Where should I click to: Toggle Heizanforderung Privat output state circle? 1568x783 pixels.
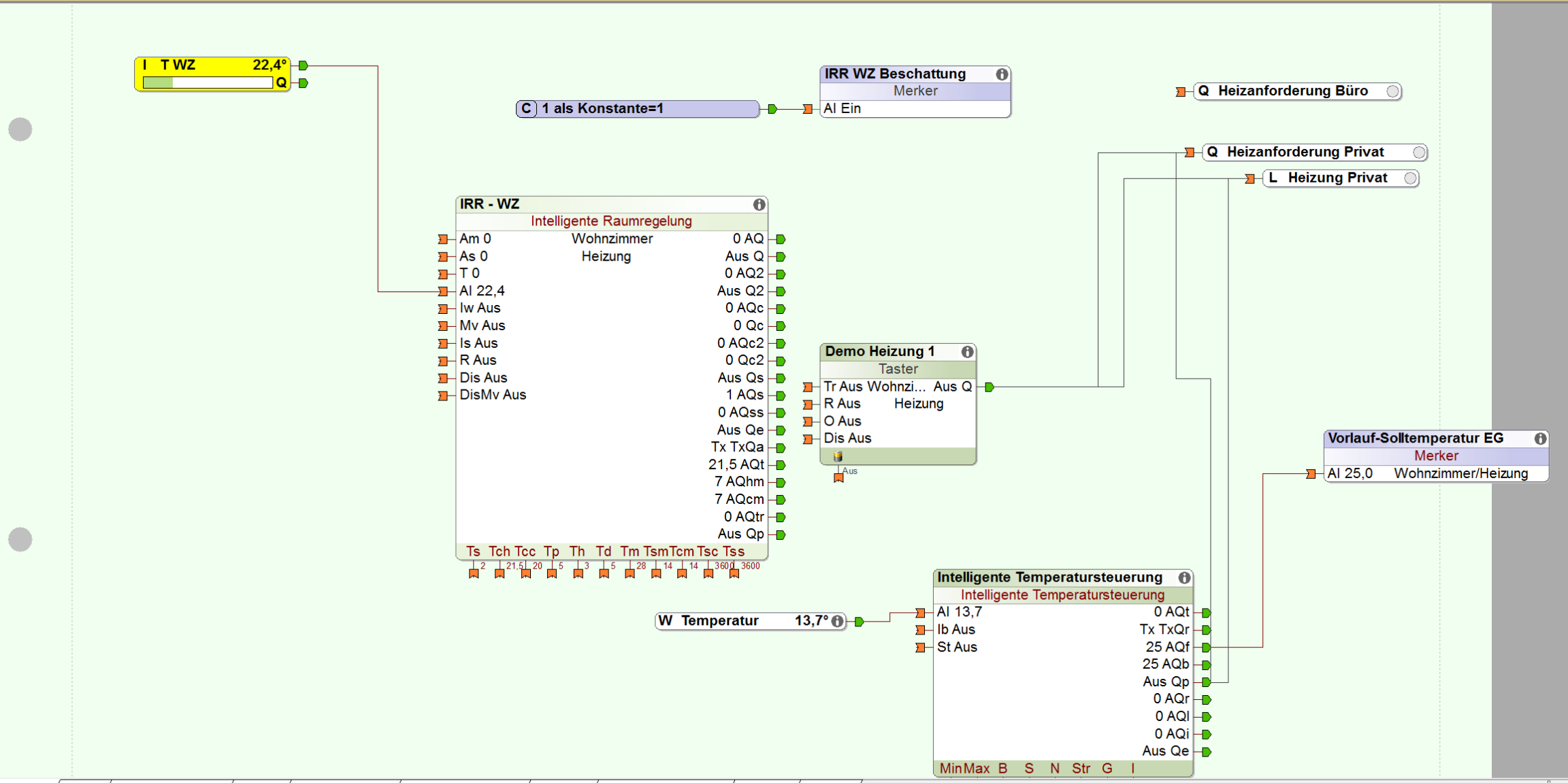pos(1418,153)
